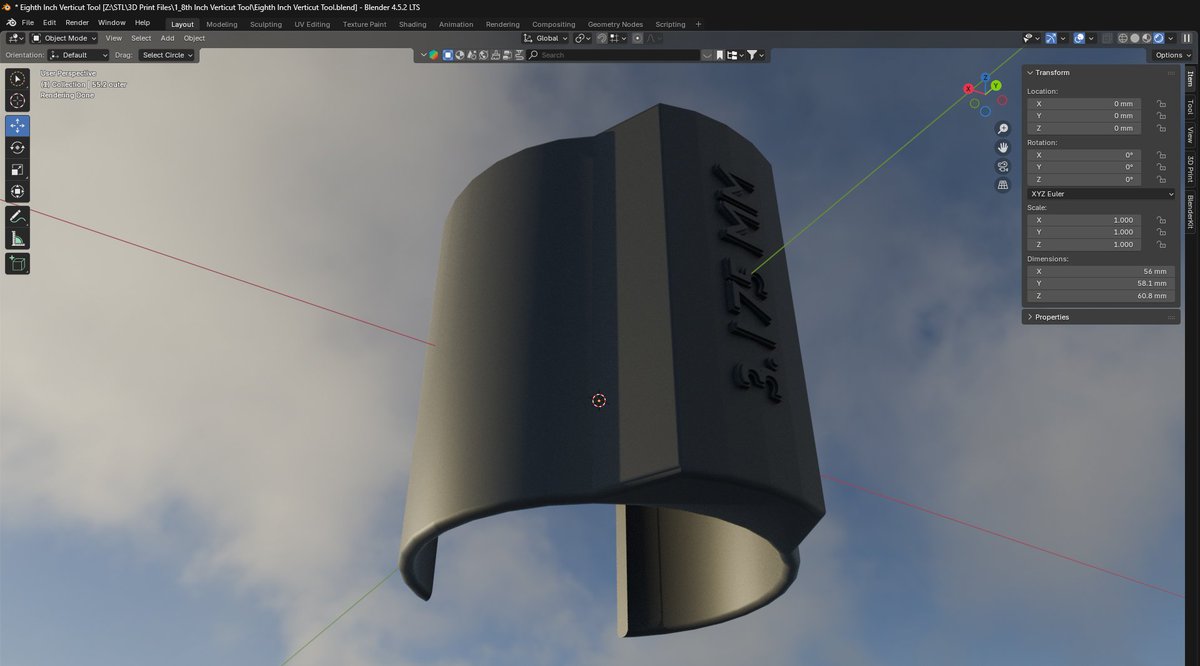This screenshot has width=1200, height=666.
Task: Switch perspective/orthographic grid icon
Action: pyautogui.click(x=1003, y=185)
